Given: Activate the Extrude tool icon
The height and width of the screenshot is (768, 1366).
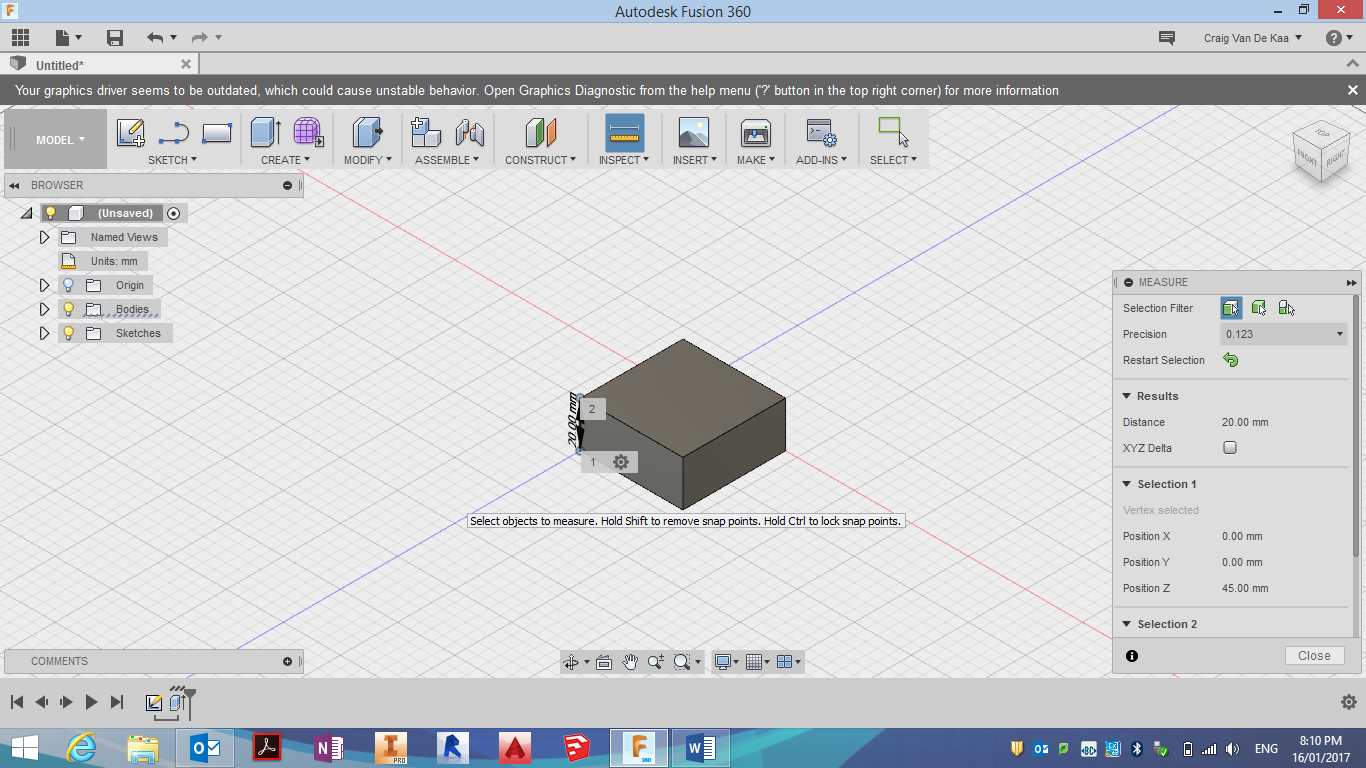Looking at the screenshot, I should coord(265,132).
